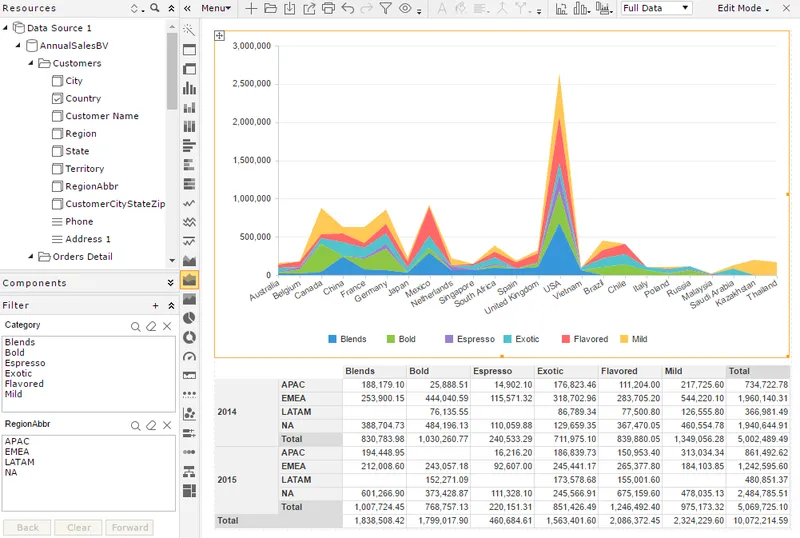Check the Region field checkbox
The height and width of the screenshot is (538, 800).
click(x=57, y=134)
